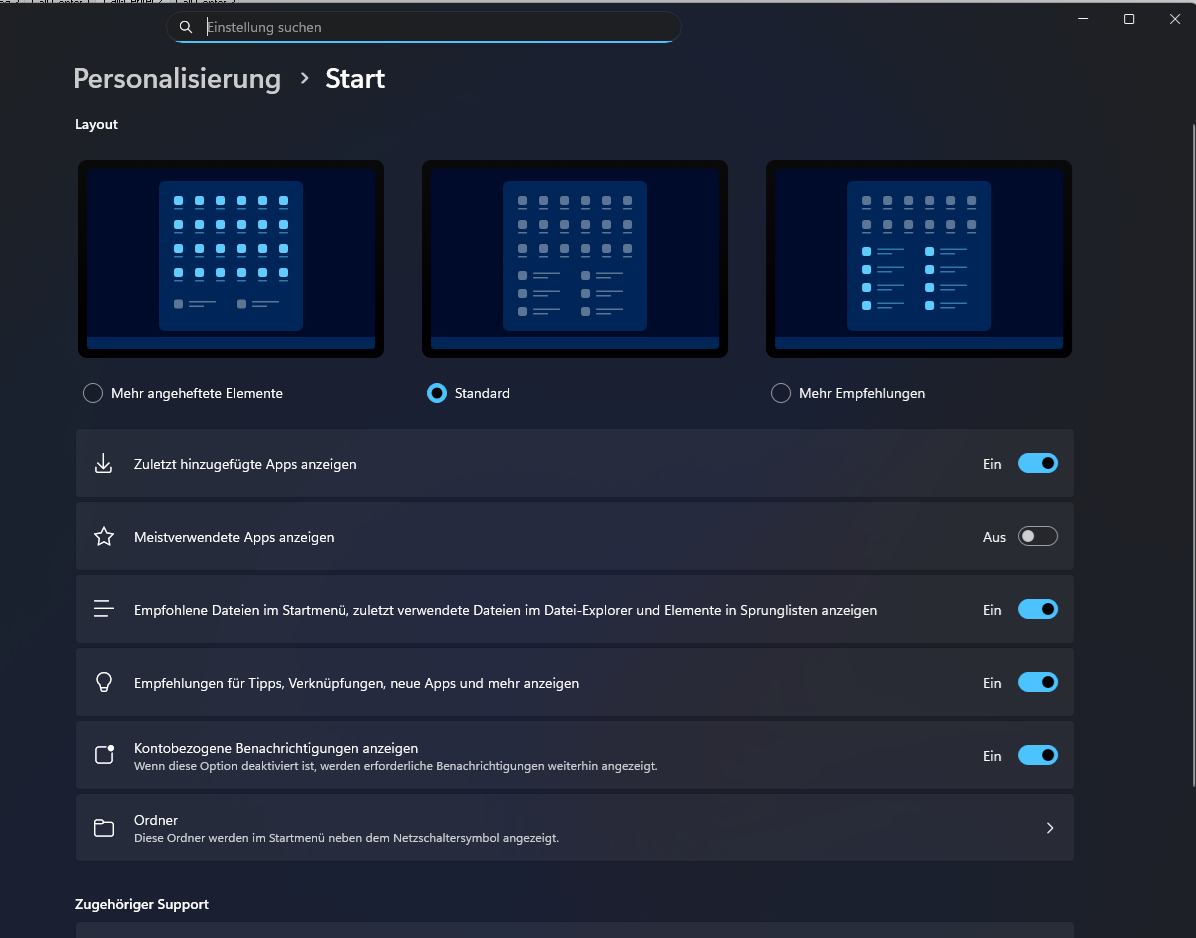Image resolution: width=1196 pixels, height=938 pixels.
Task: Maximize the Settings window
Action: coord(1129,19)
